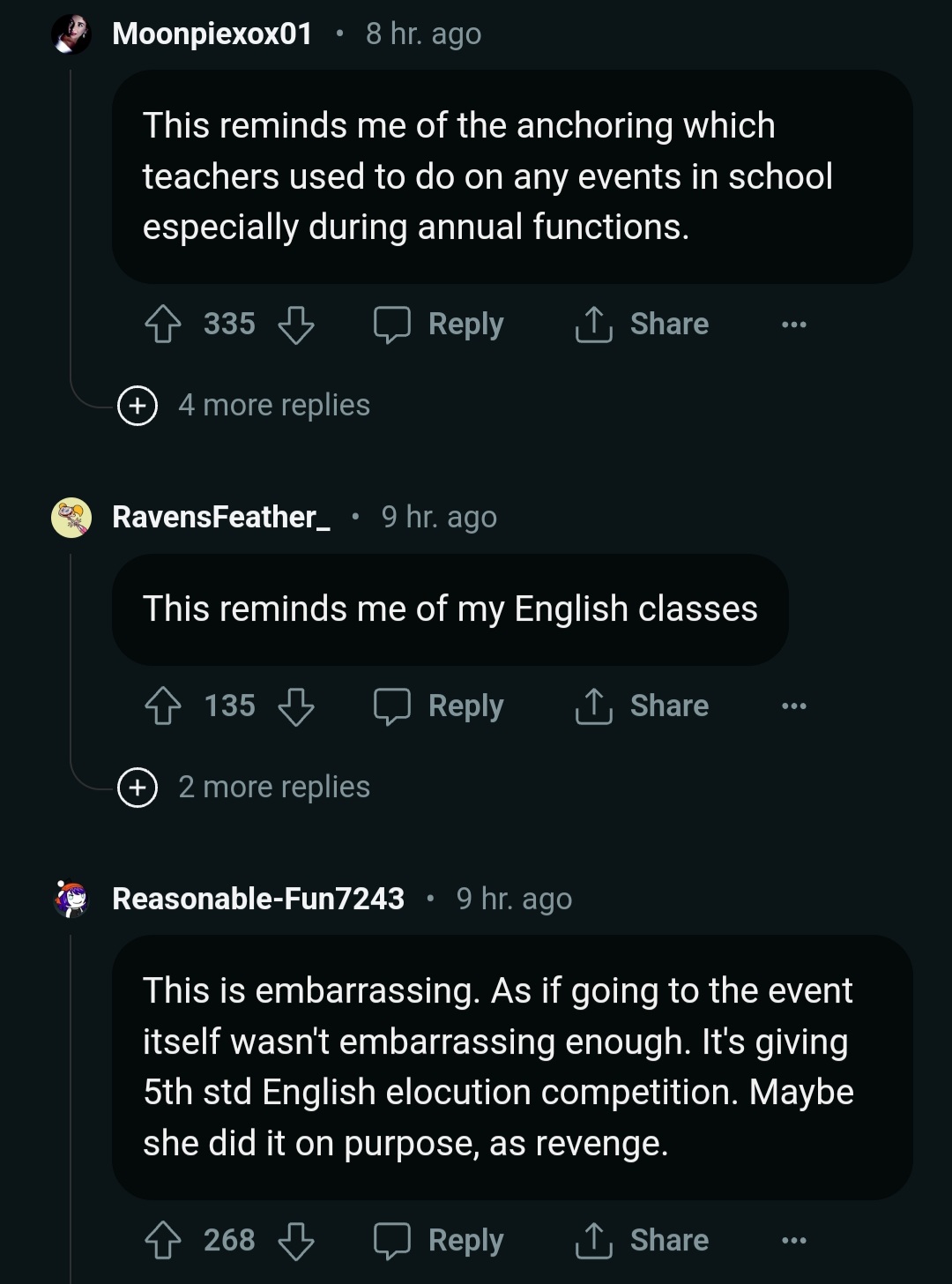Viewport: 952px width, 1284px height.
Task: Upvote RavensFeather_'s English classes comment
Action: (163, 706)
